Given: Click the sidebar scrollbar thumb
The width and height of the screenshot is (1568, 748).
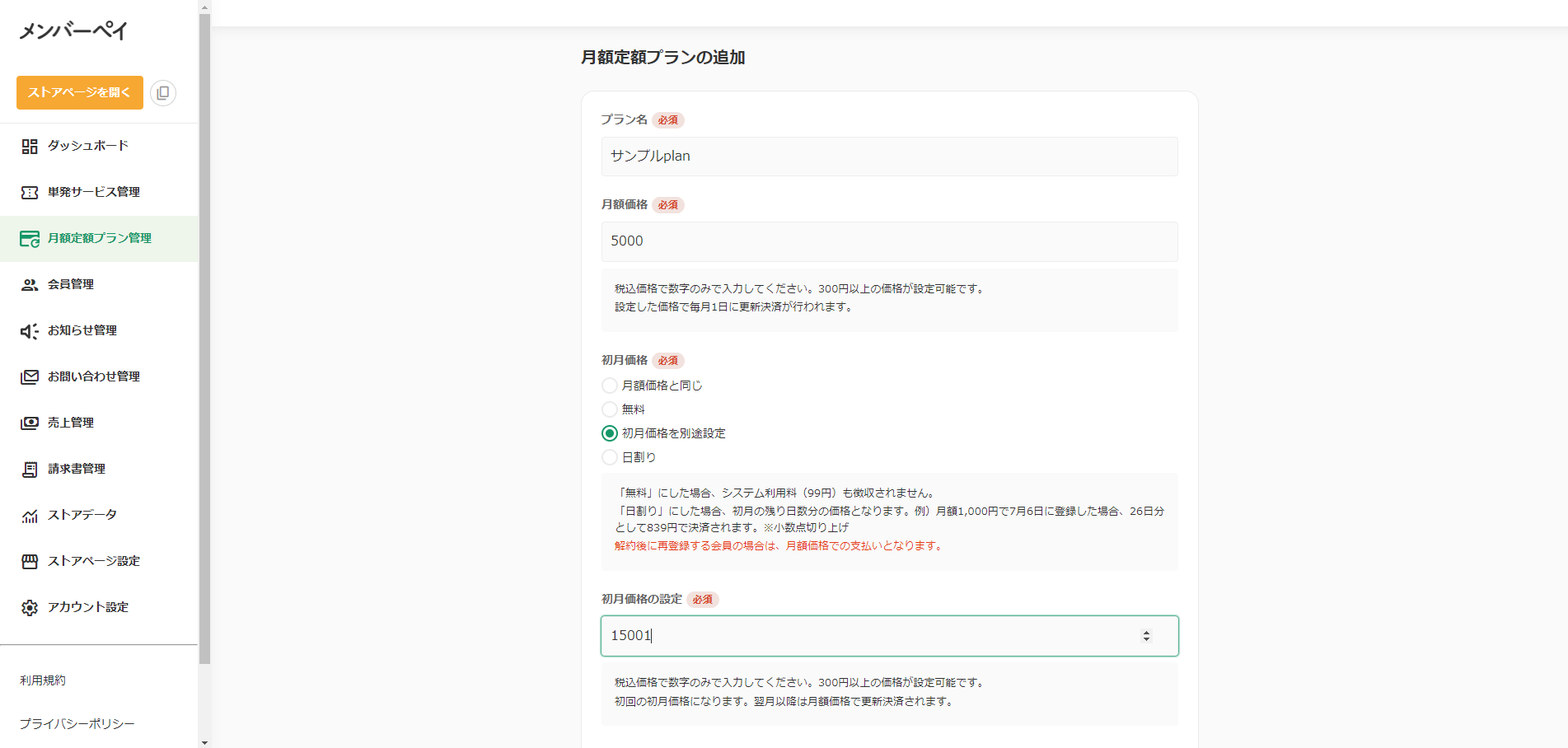Looking at the screenshot, I should [205, 338].
